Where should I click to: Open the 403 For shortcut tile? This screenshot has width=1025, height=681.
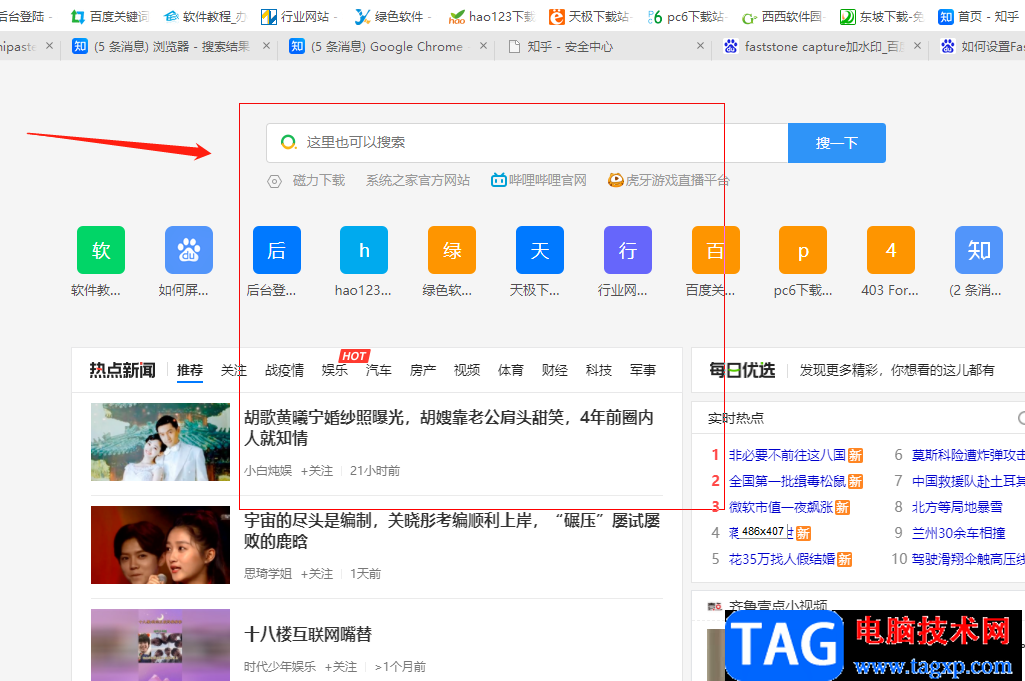pyautogui.click(x=891, y=250)
